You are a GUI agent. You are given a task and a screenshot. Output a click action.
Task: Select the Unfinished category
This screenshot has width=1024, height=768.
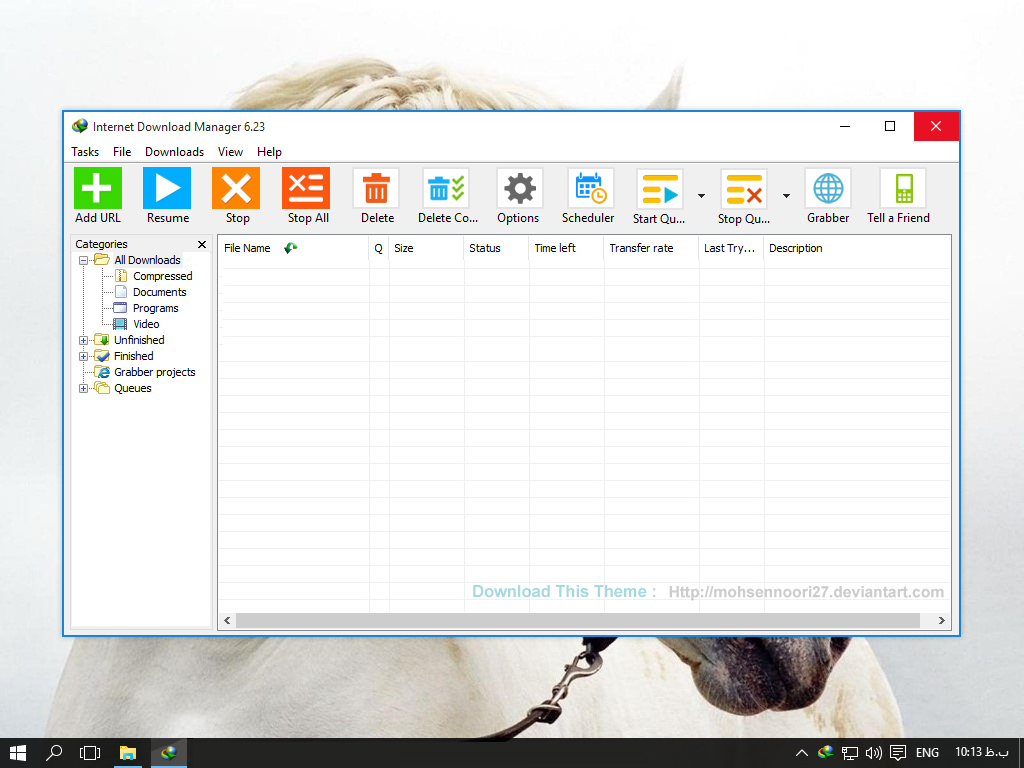(139, 340)
